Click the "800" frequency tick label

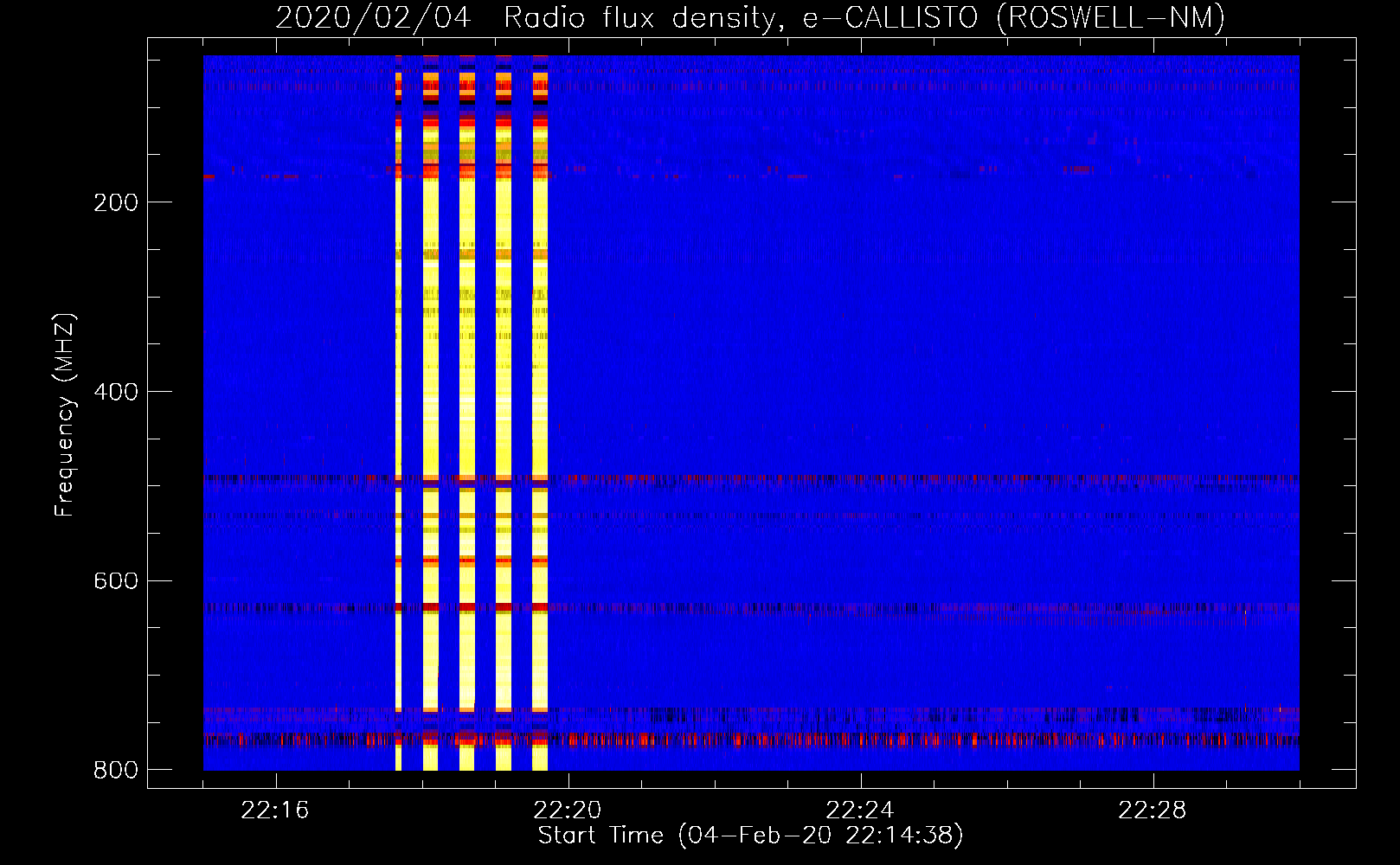(x=116, y=770)
